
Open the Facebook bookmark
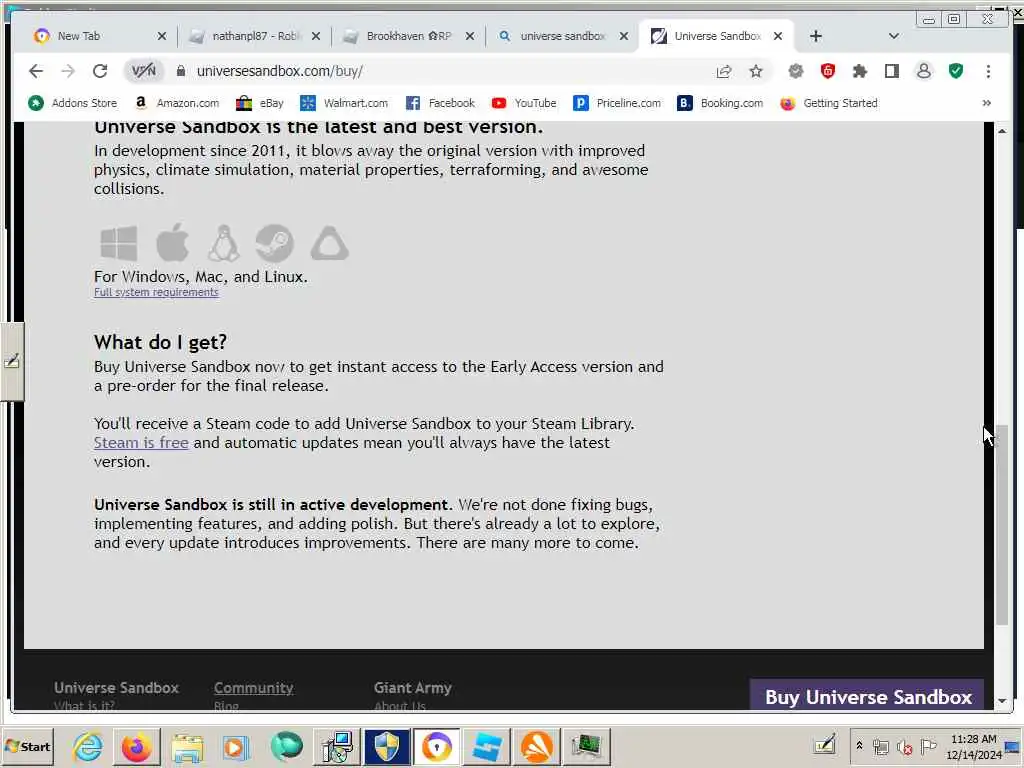[x=440, y=103]
